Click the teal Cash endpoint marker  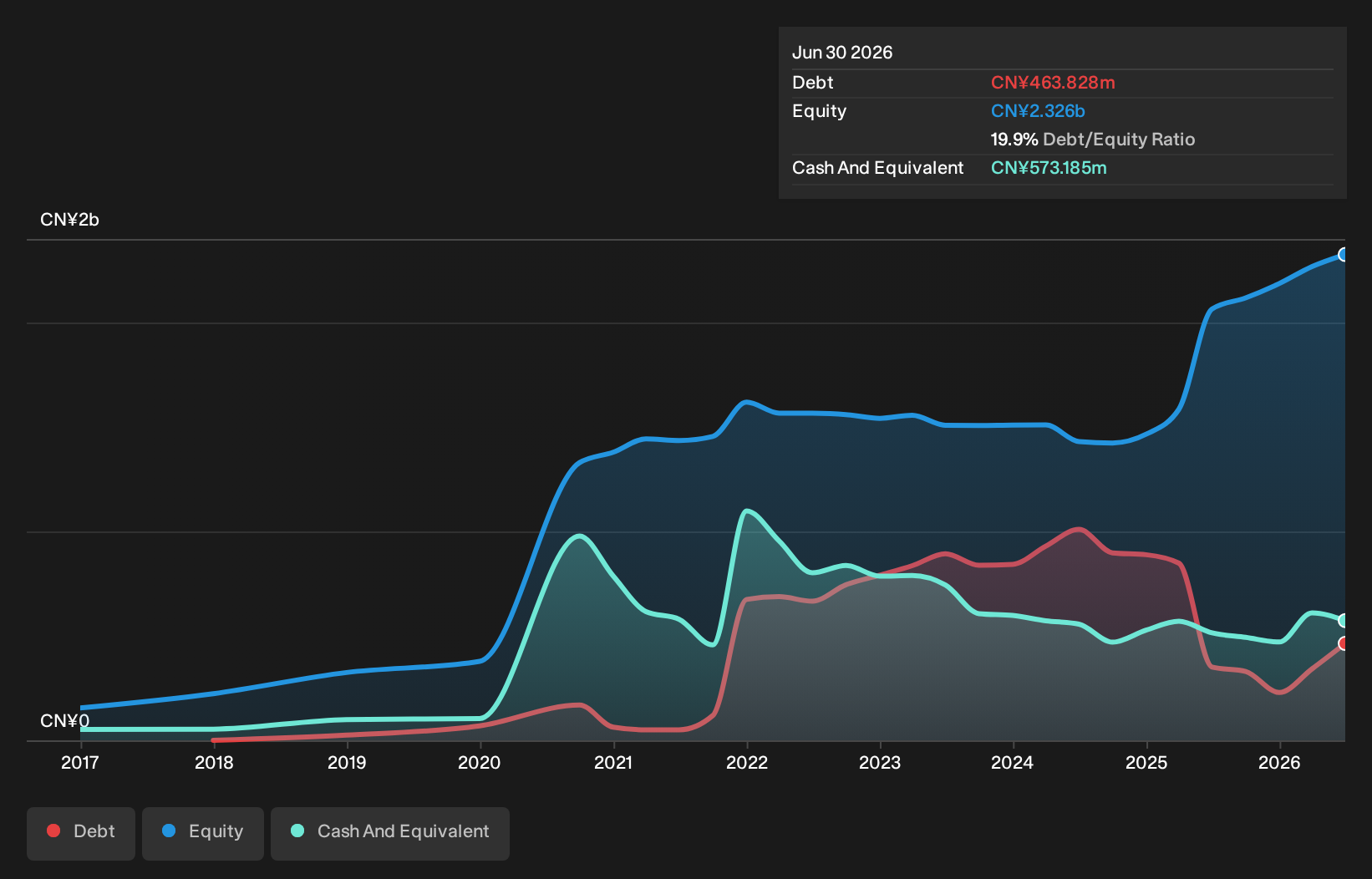pyautogui.click(x=1343, y=620)
